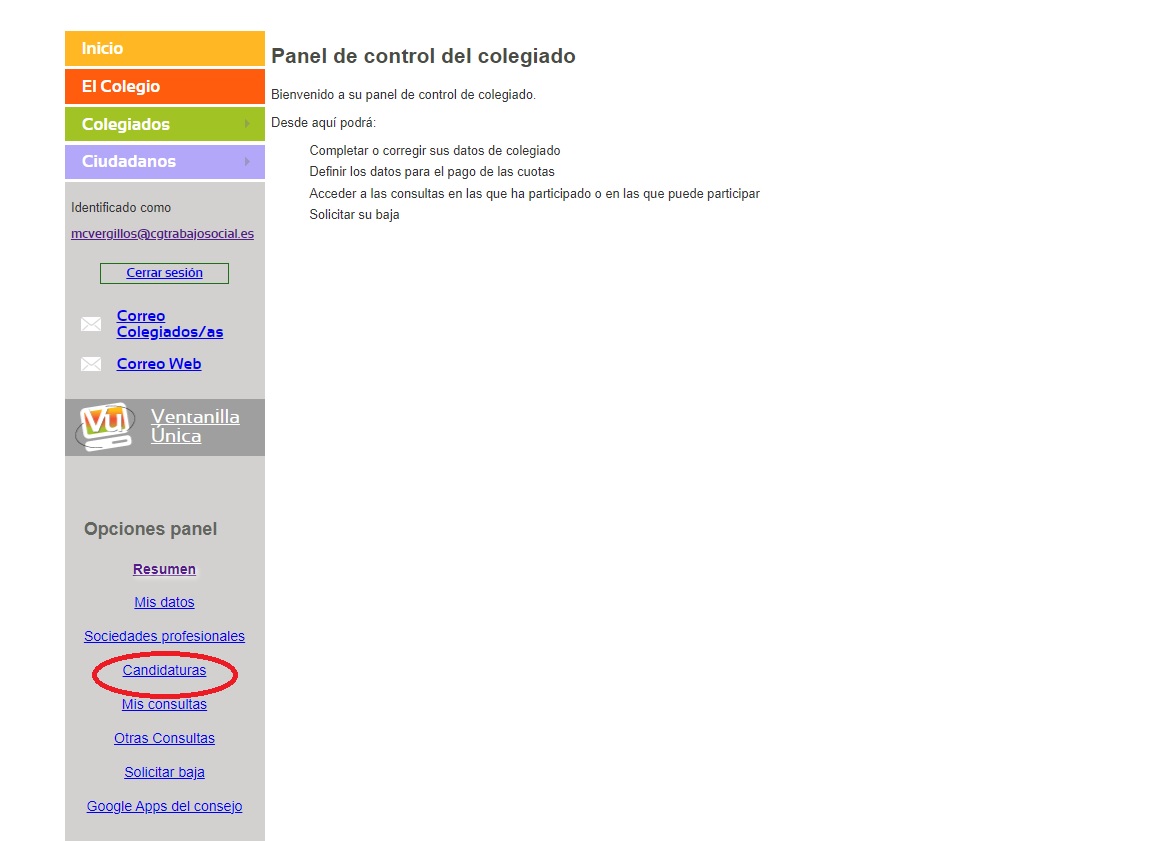Open the Mis consultas link
This screenshot has height=841, width=1152.
point(164,704)
